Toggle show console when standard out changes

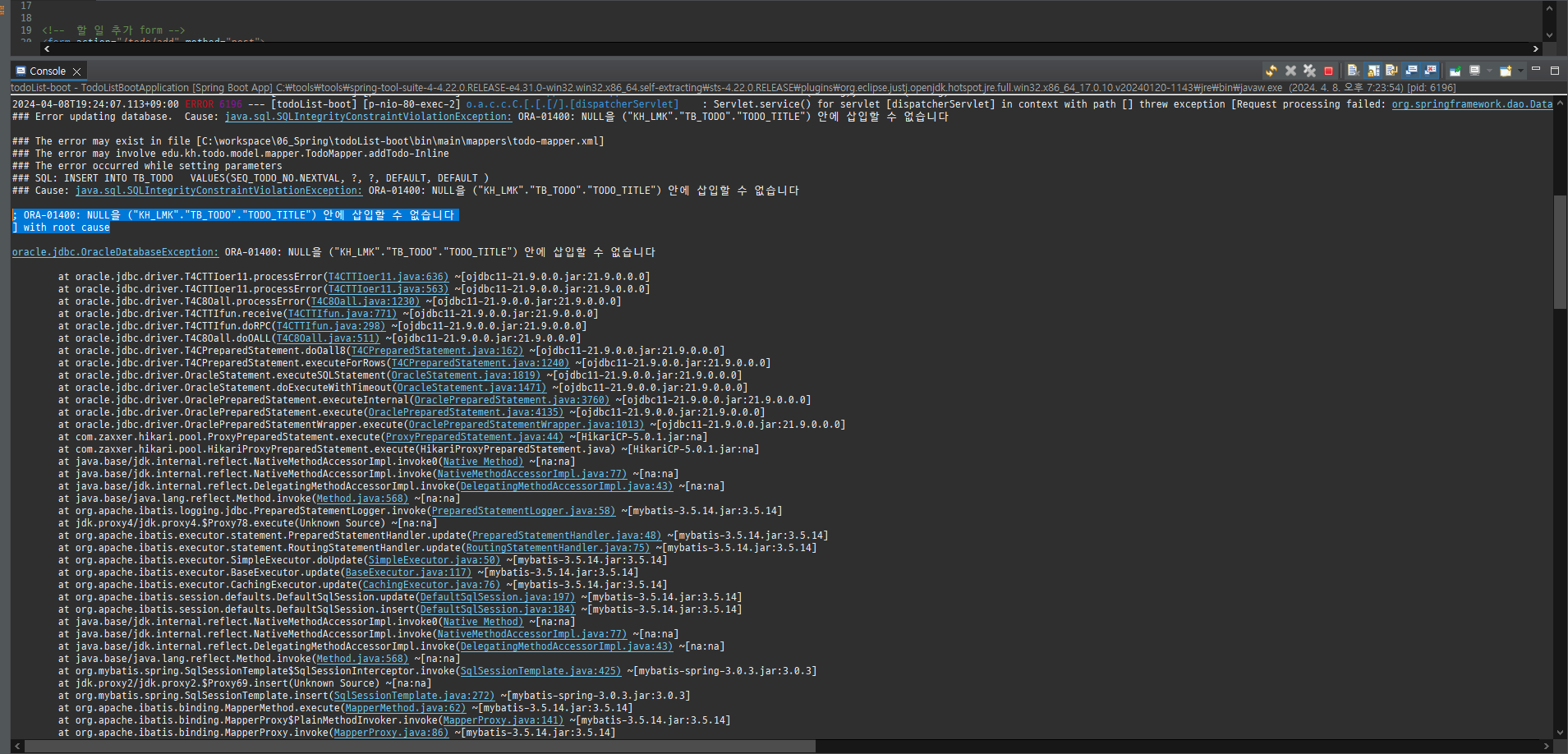point(1411,71)
